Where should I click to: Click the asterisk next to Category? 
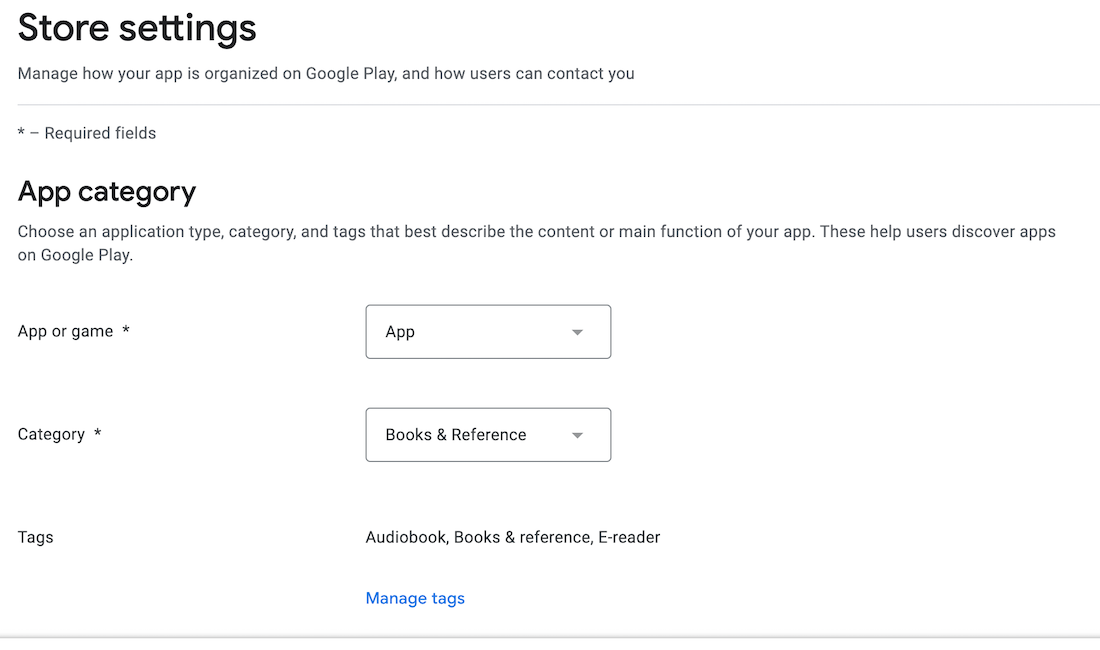pyautogui.click(x=98, y=433)
